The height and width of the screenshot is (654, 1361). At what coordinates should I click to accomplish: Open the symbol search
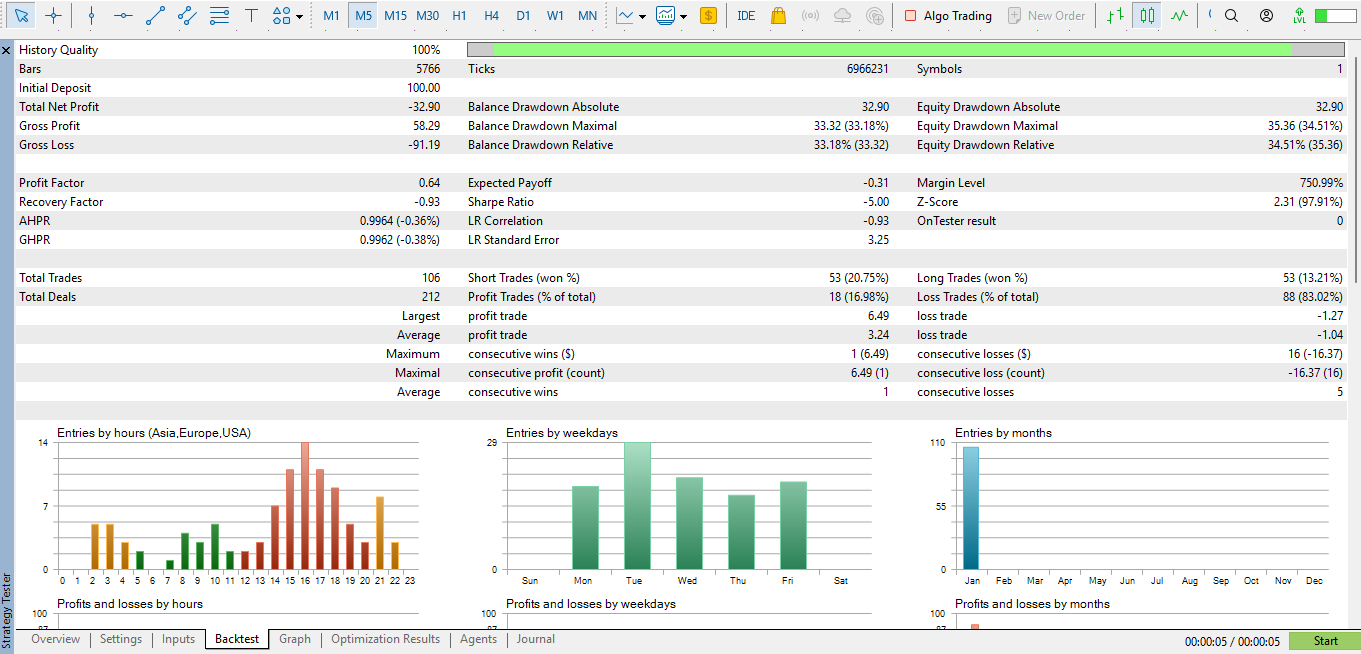(1233, 15)
